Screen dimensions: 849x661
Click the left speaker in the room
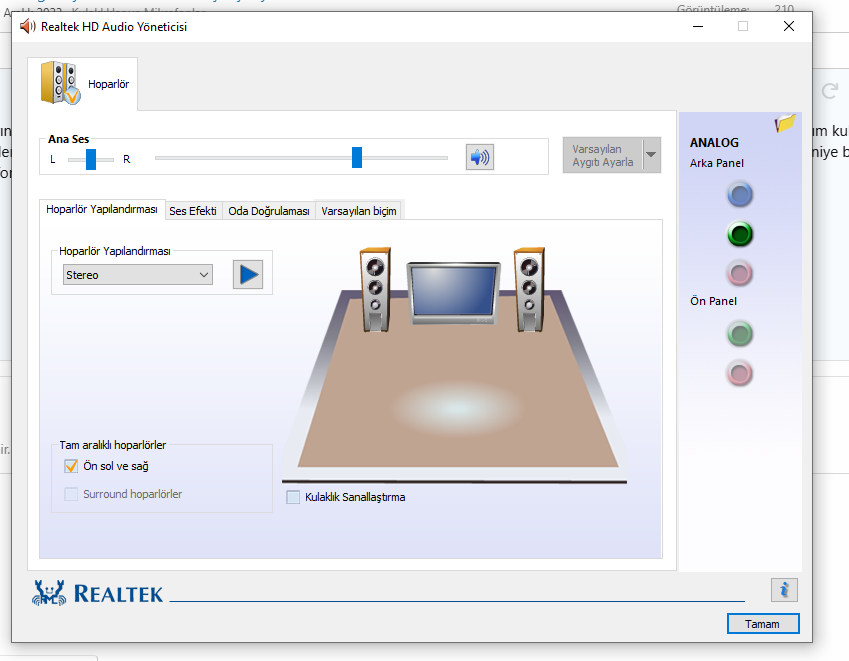click(x=375, y=289)
